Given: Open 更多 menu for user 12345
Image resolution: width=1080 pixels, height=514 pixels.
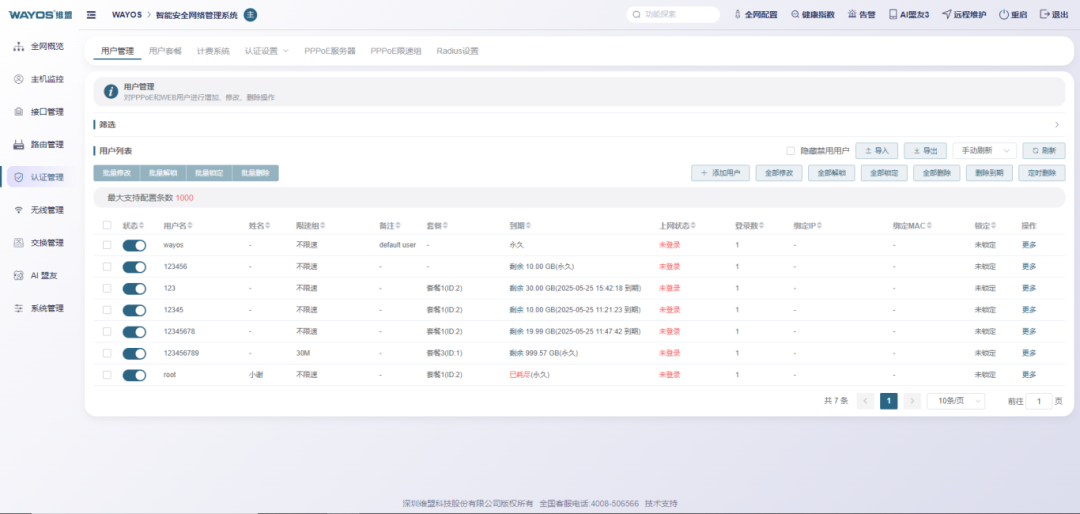Looking at the screenshot, I should pyautogui.click(x=1029, y=309).
